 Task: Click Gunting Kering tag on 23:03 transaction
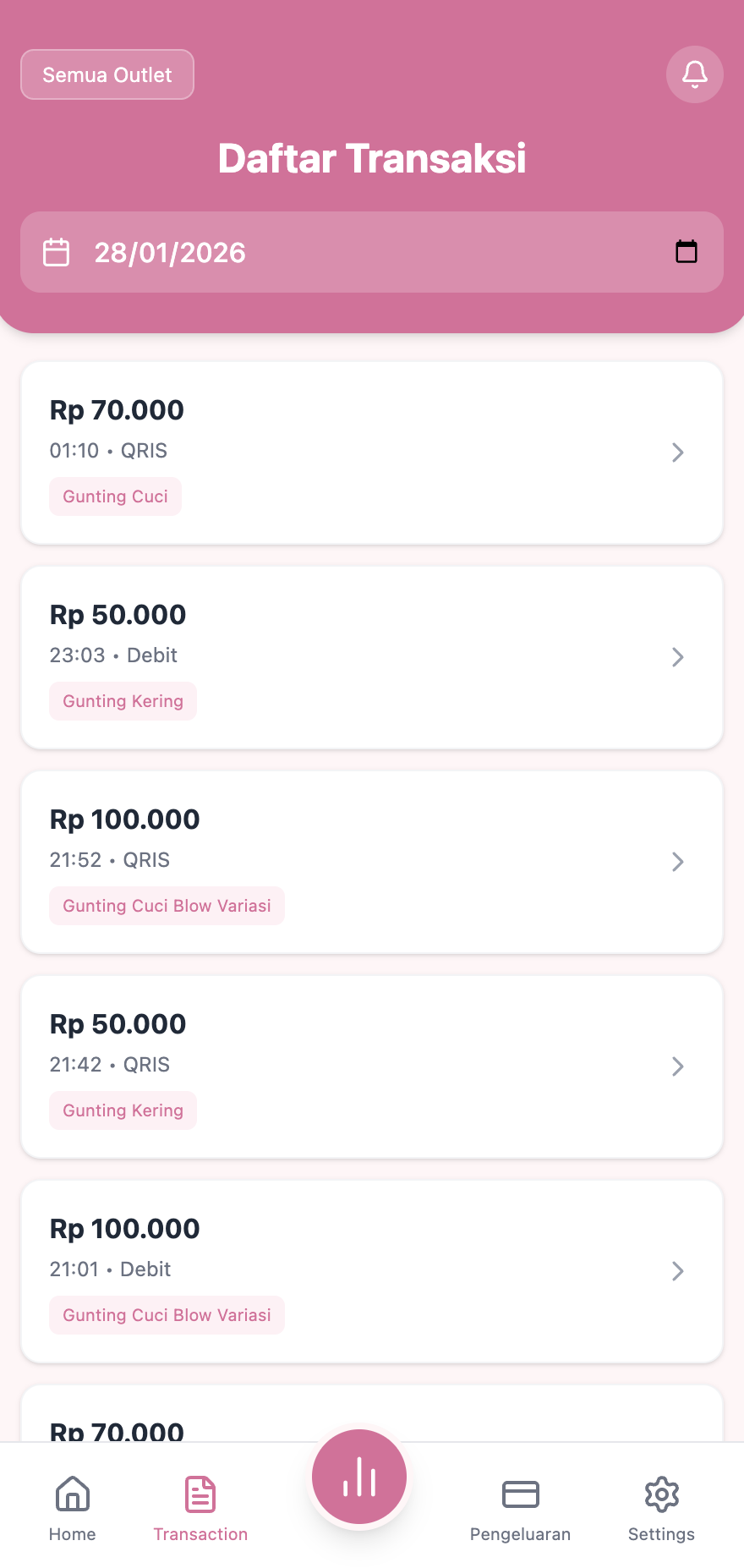pos(123,701)
